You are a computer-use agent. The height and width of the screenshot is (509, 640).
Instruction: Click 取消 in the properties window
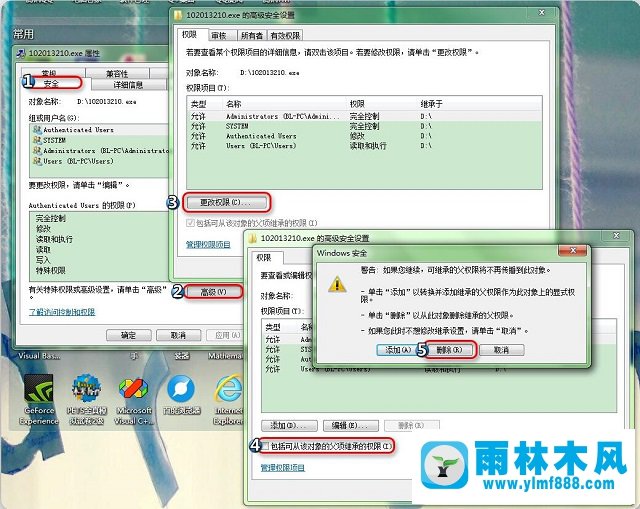point(178,335)
